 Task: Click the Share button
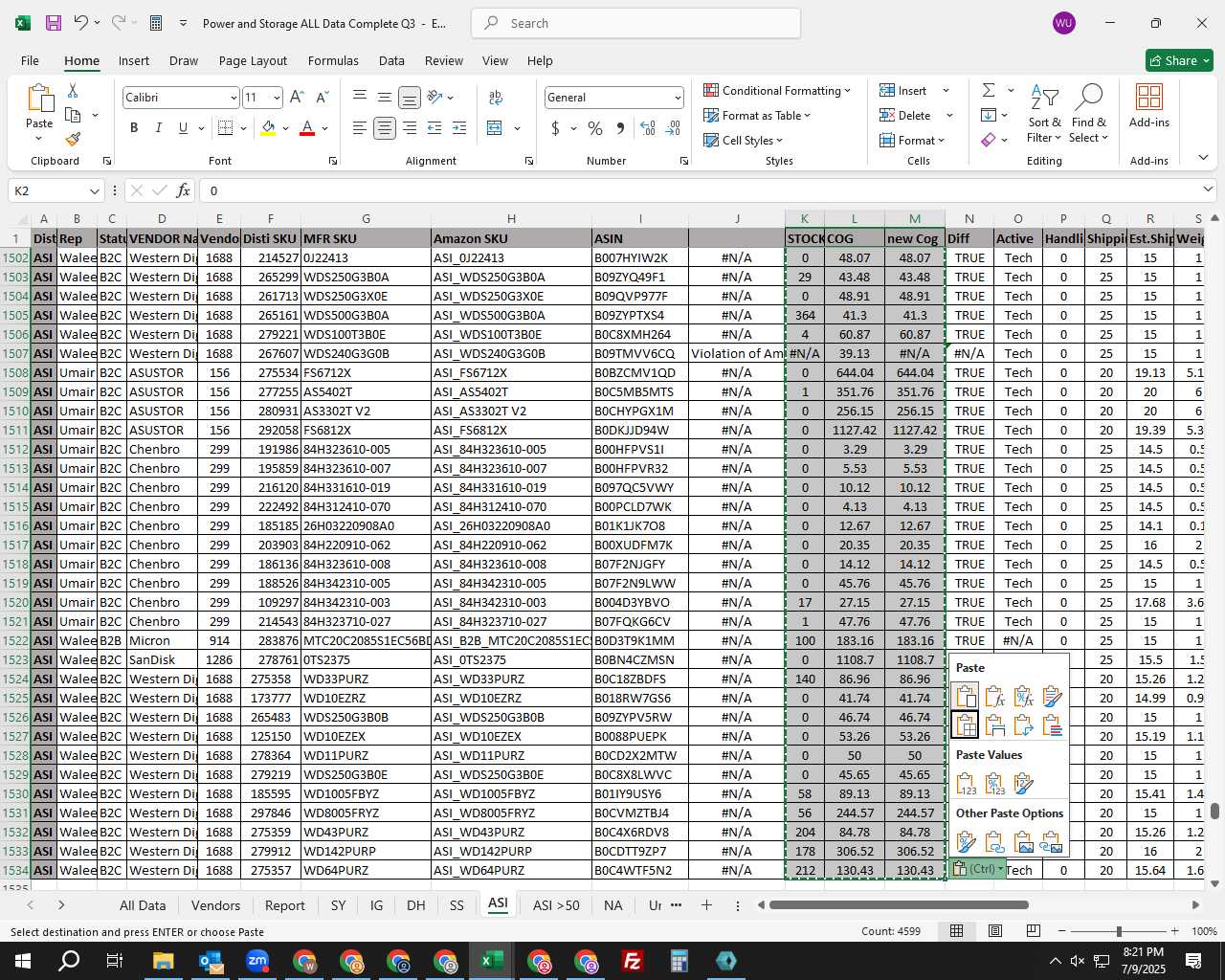(1179, 60)
